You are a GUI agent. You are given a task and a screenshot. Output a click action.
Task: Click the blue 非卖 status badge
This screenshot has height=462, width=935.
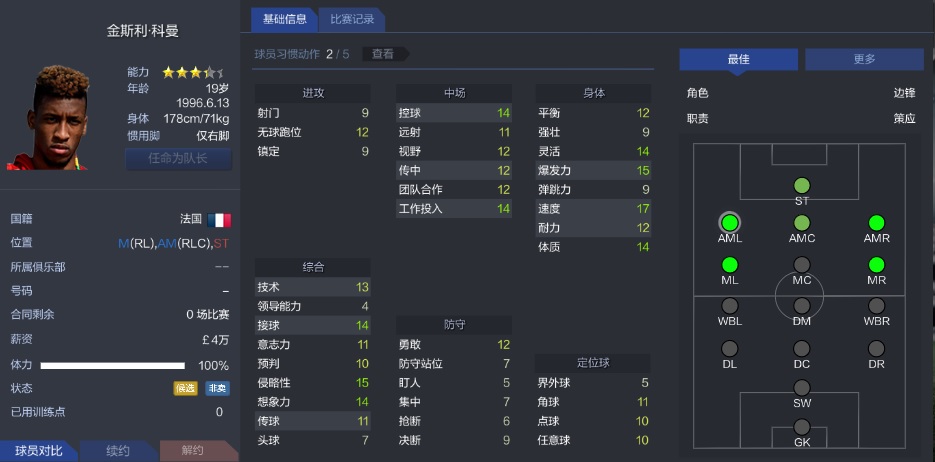[x=217, y=389]
